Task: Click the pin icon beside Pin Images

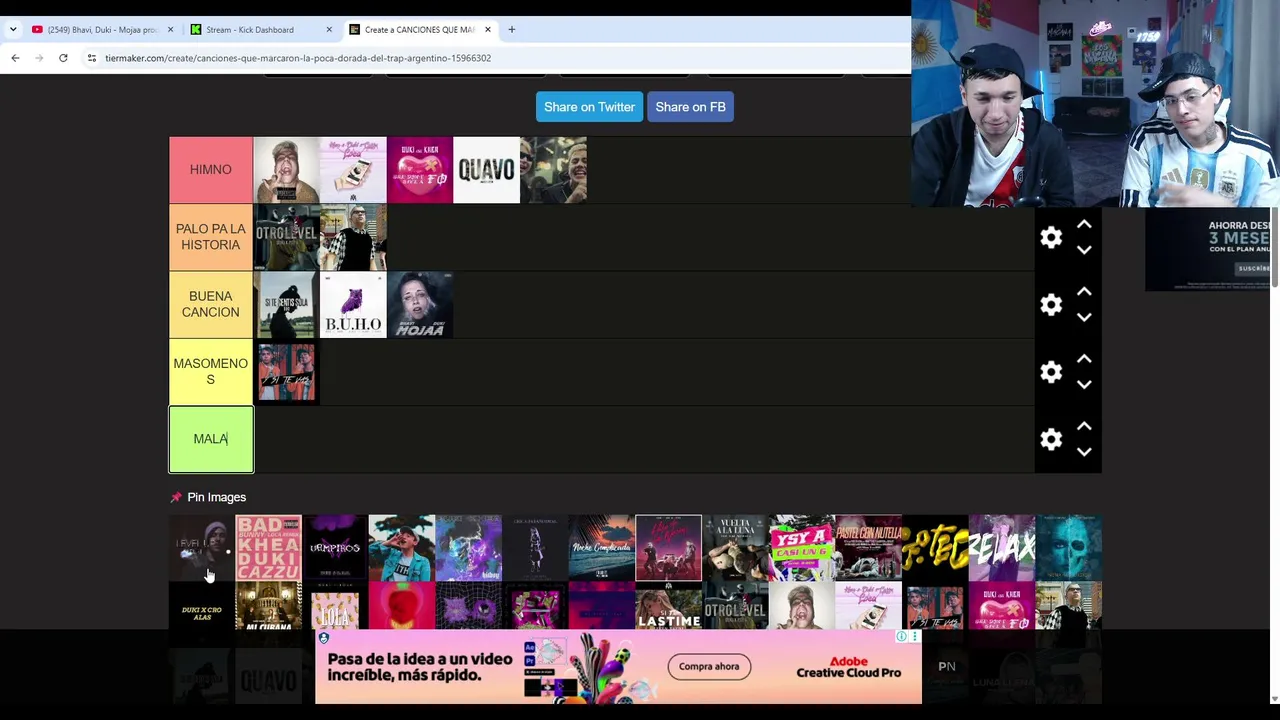Action: 176,497
